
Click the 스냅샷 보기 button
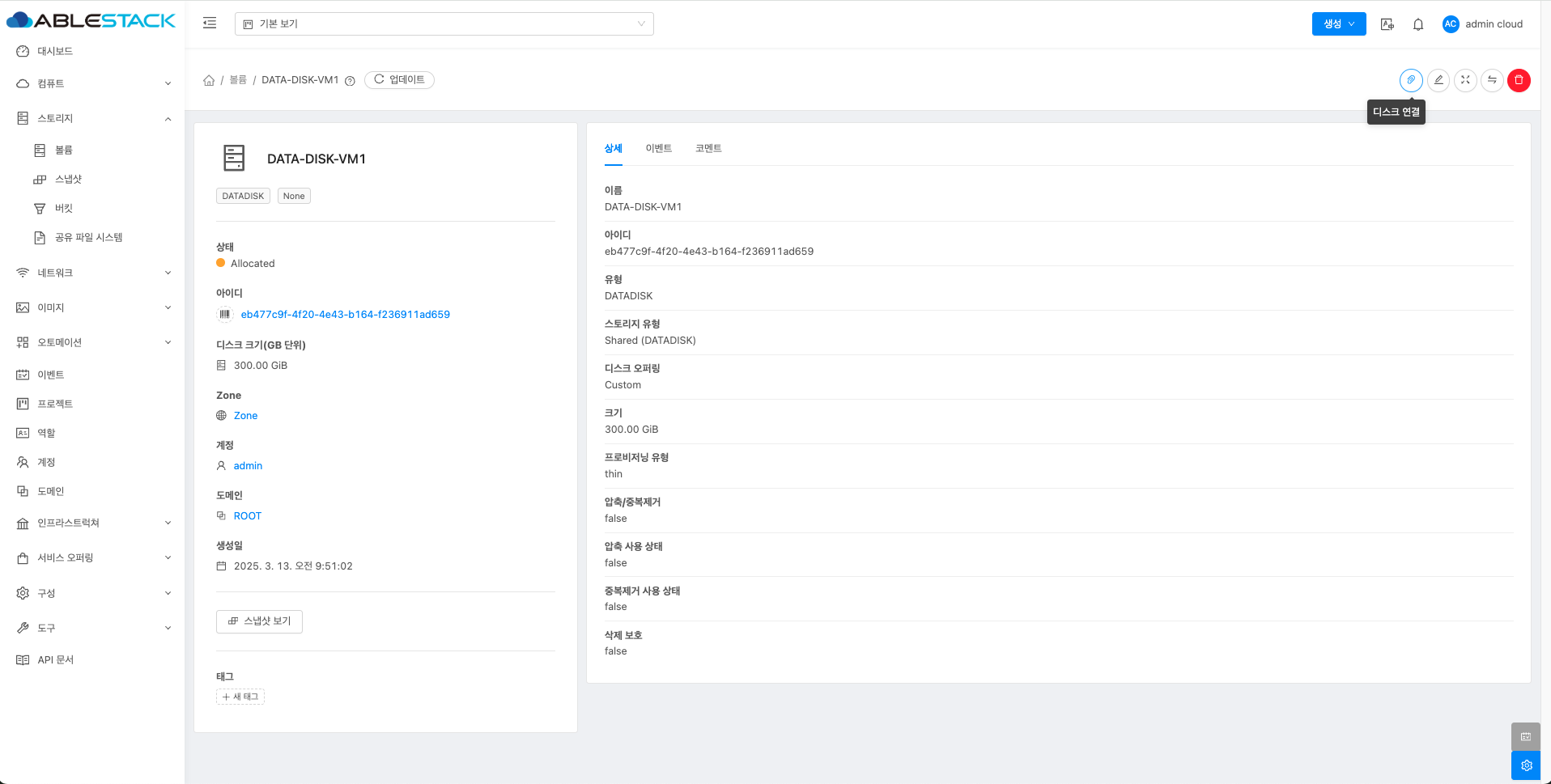pos(259,621)
